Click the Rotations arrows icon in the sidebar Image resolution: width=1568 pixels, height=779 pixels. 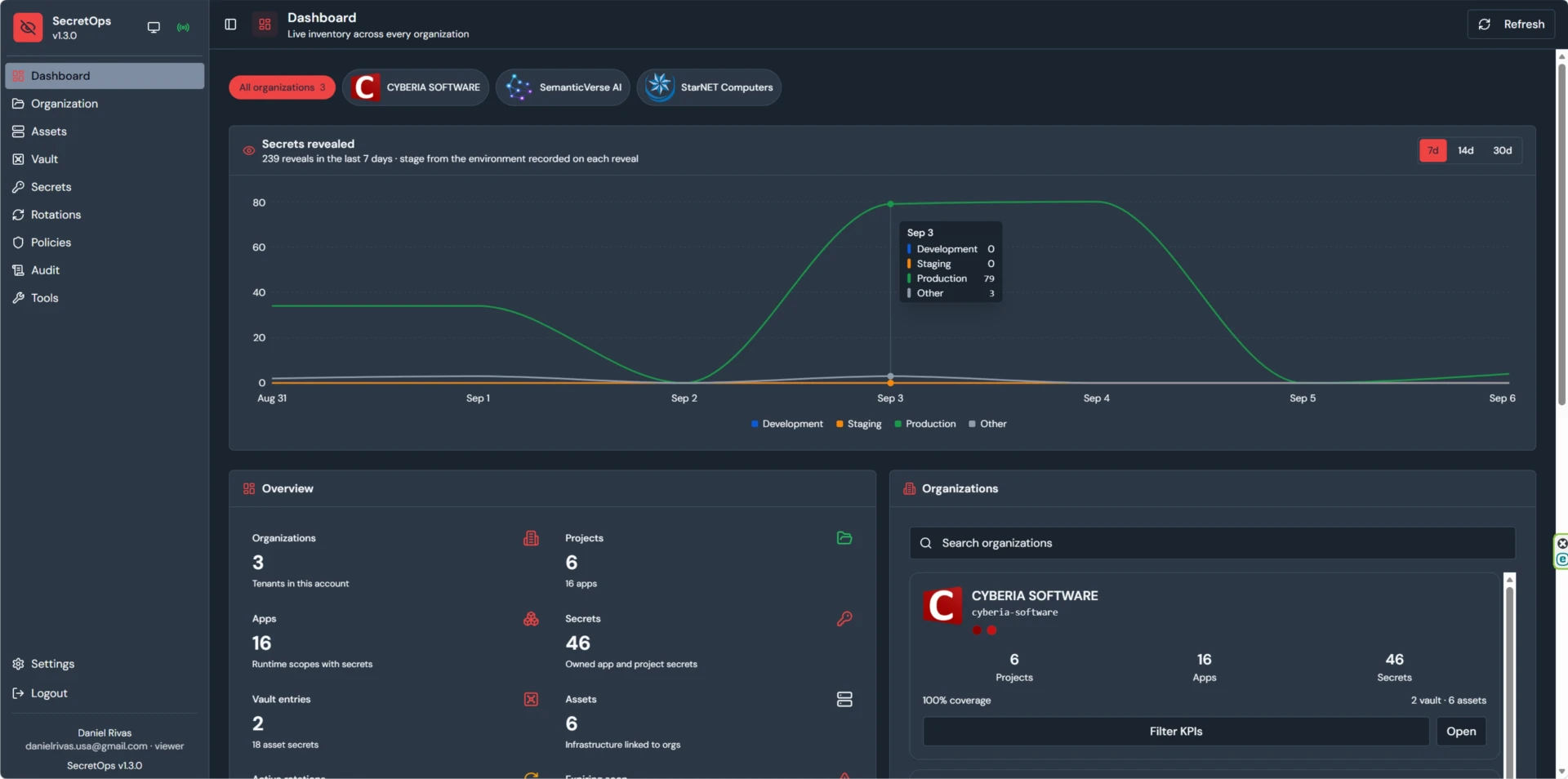click(18, 215)
